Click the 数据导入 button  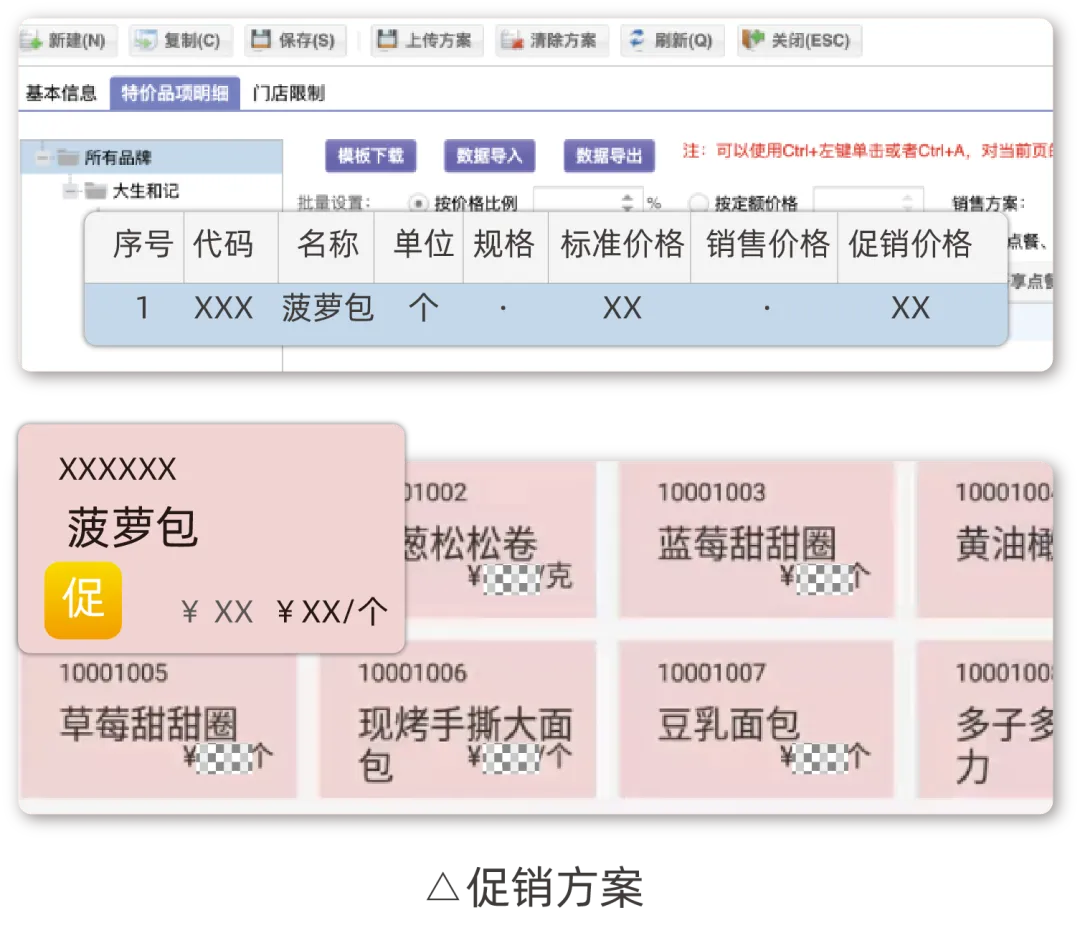tap(489, 156)
